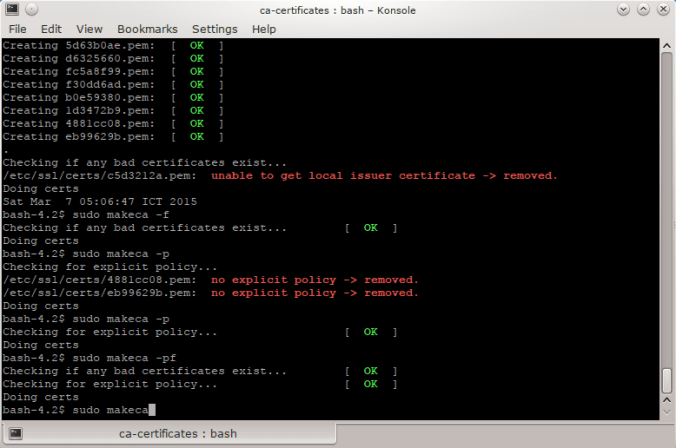
Task: Click scrollbar up arrow at the top
Action: tap(667, 46)
